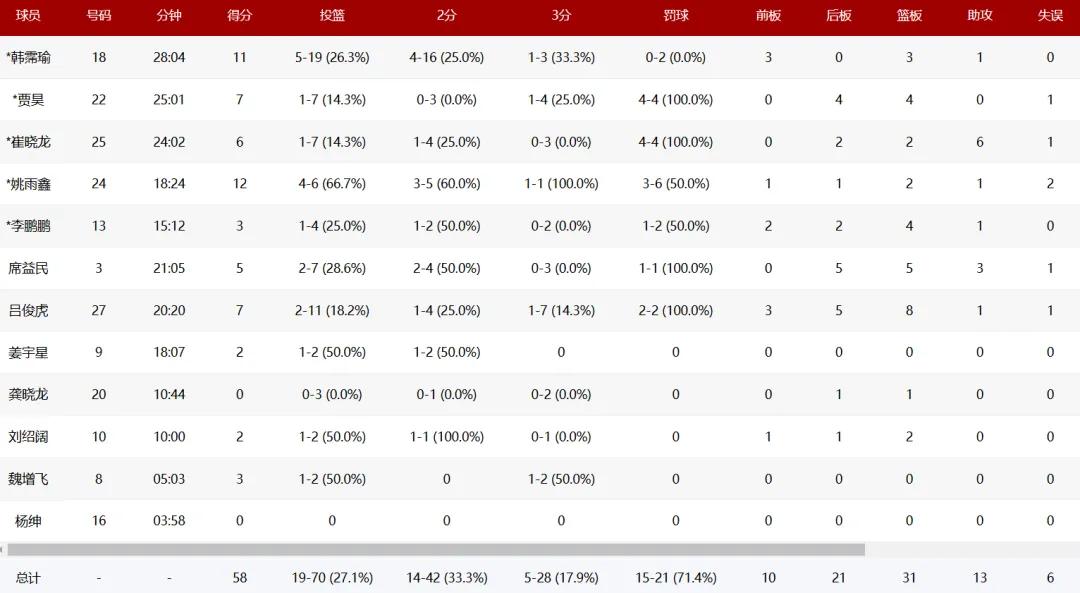1080x593 pixels.
Task: Click the scrollbar's left arrow
Action: point(3,549)
